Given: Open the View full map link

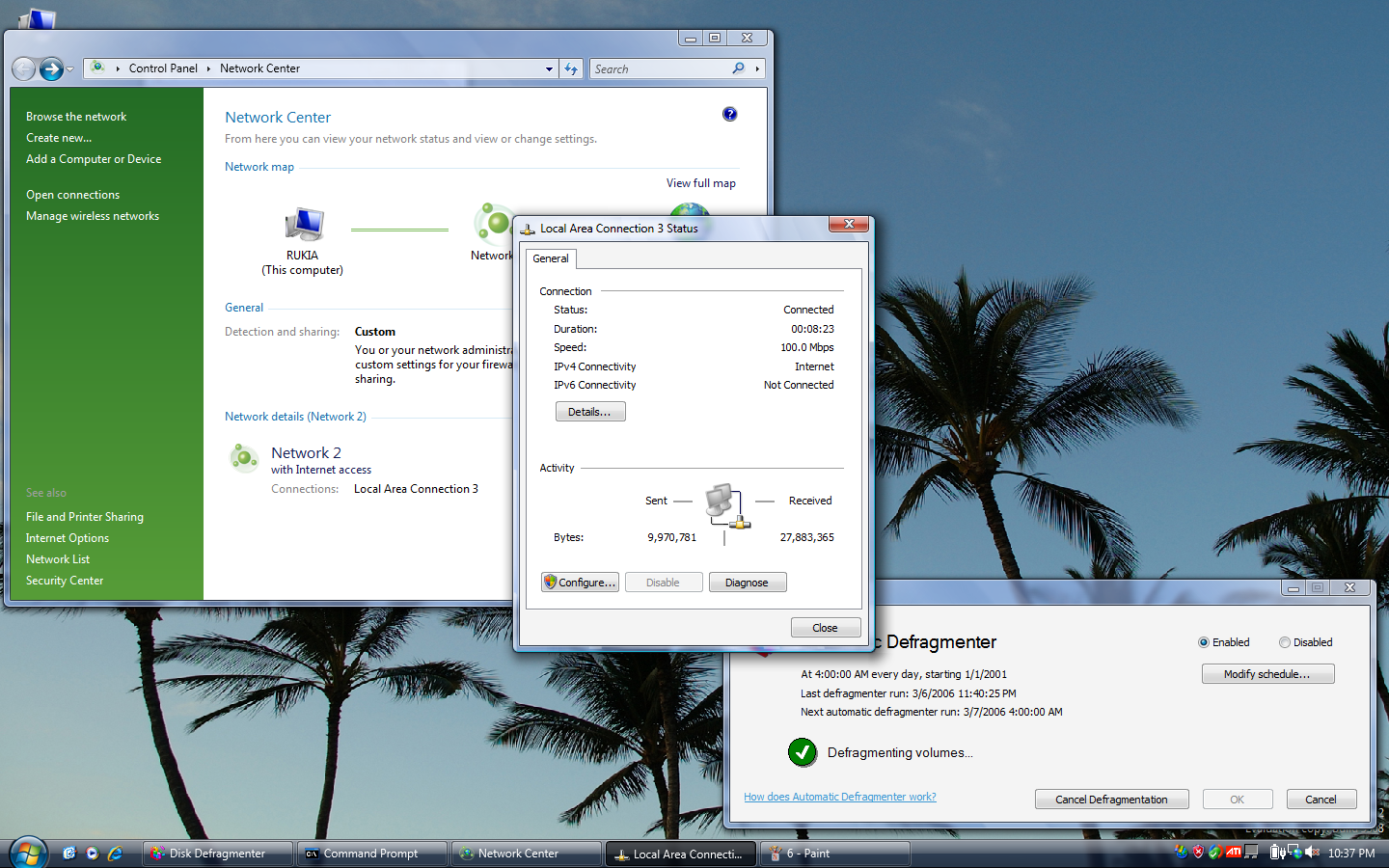Looking at the screenshot, I should click(x=700, y=183).
